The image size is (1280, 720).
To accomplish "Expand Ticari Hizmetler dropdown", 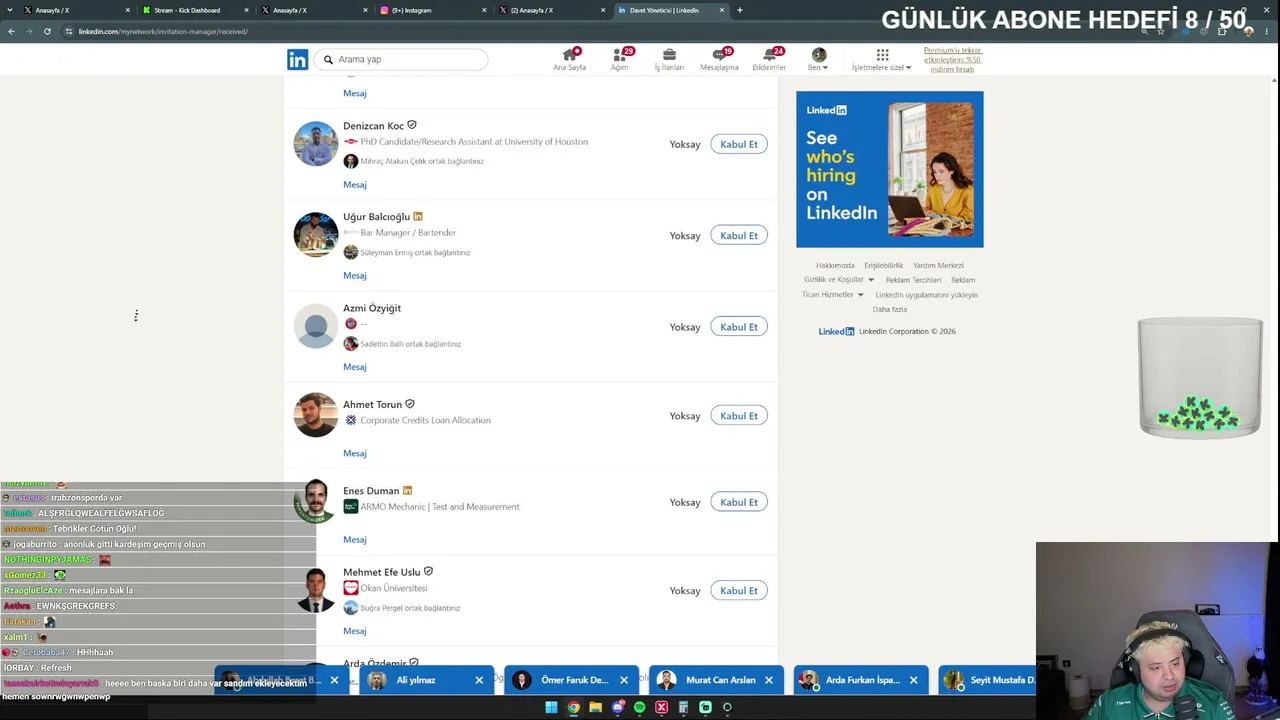I will coord(832,295).
